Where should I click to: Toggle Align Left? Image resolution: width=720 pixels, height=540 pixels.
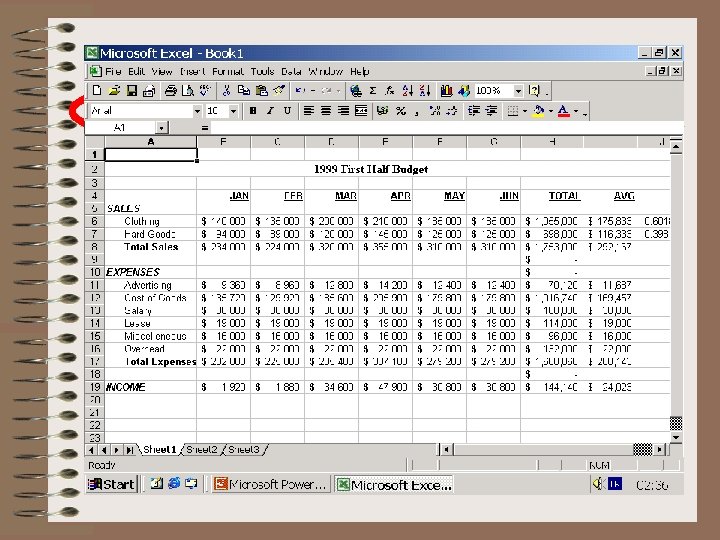tap(309, 111)
